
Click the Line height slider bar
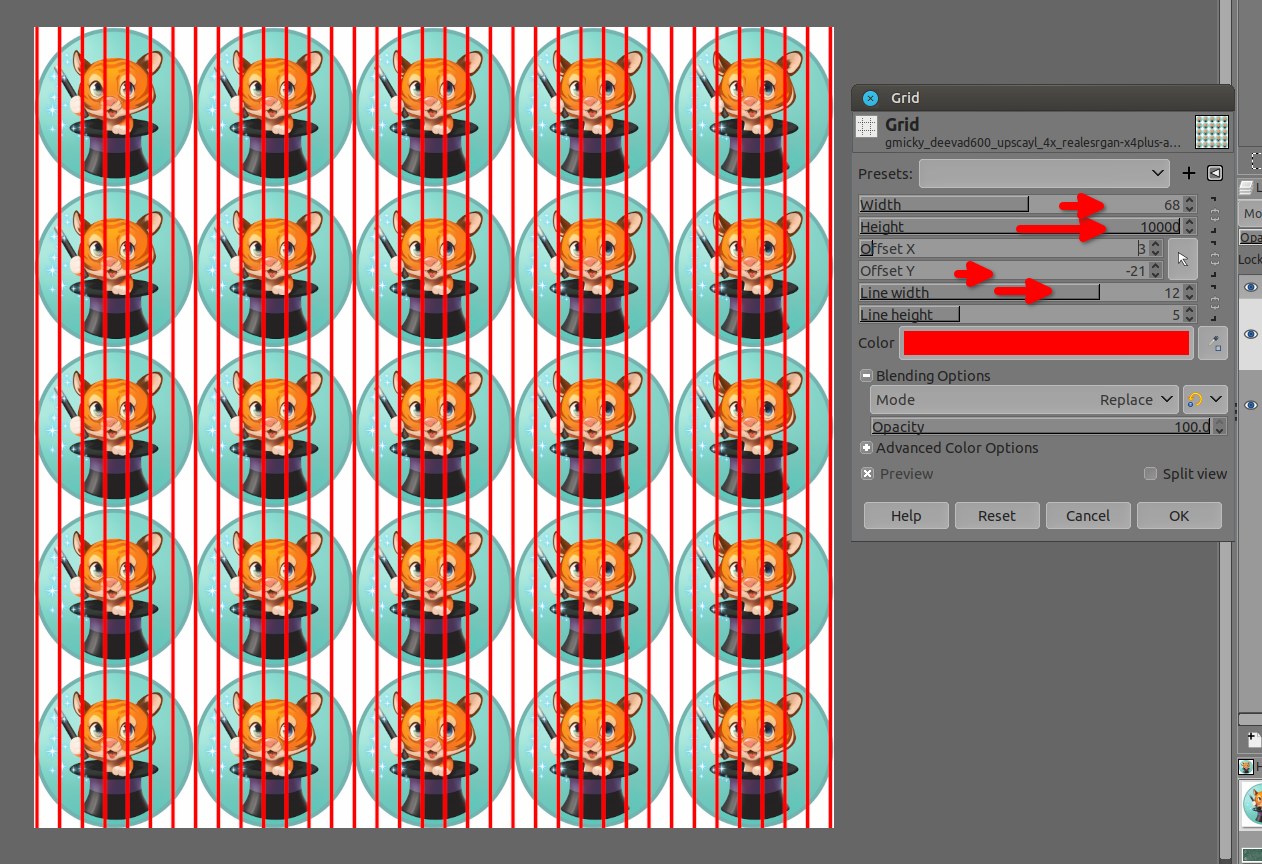(1020, 315)
